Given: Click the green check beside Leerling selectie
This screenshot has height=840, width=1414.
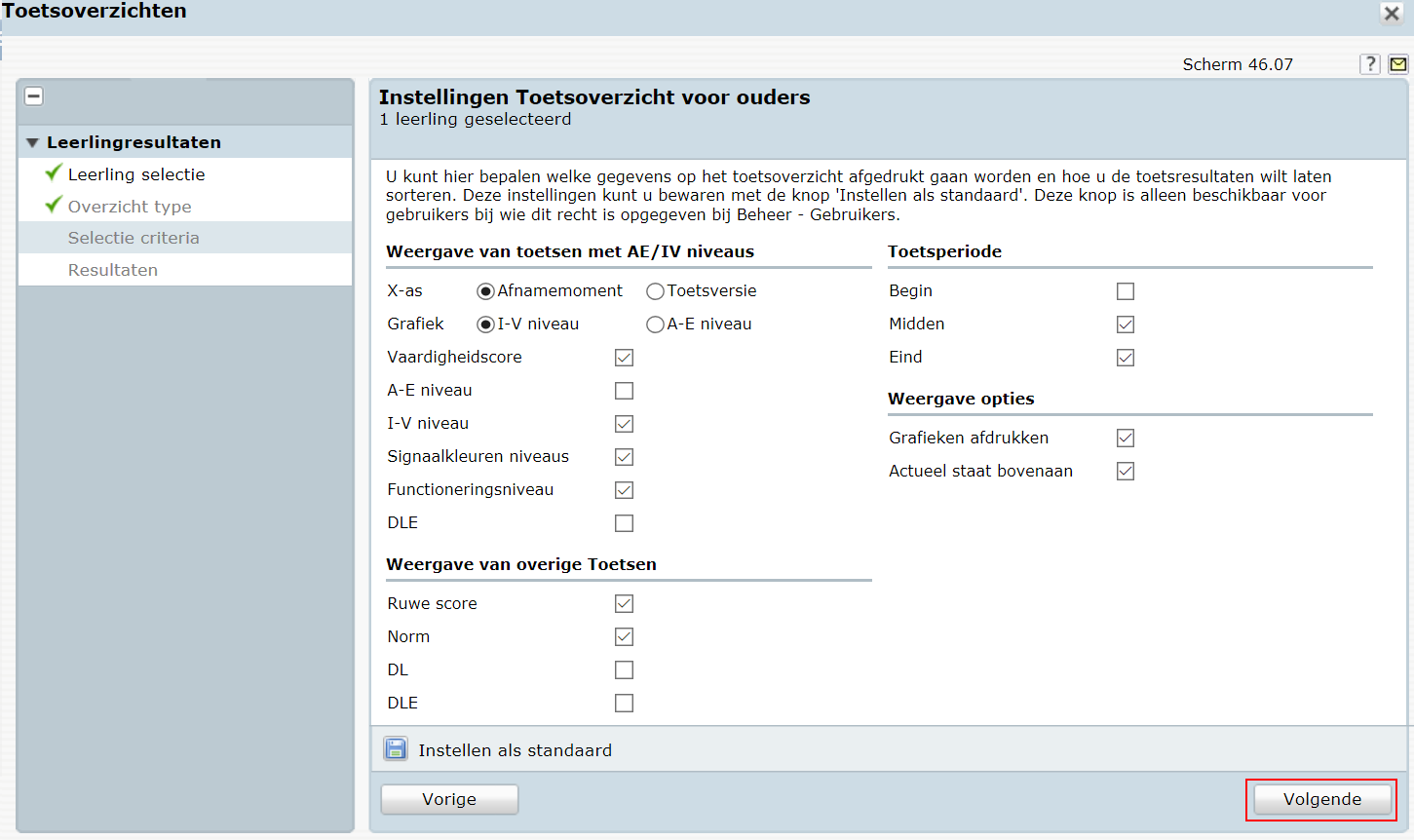Looking at the screenshot, I should (x=54, y=172).
